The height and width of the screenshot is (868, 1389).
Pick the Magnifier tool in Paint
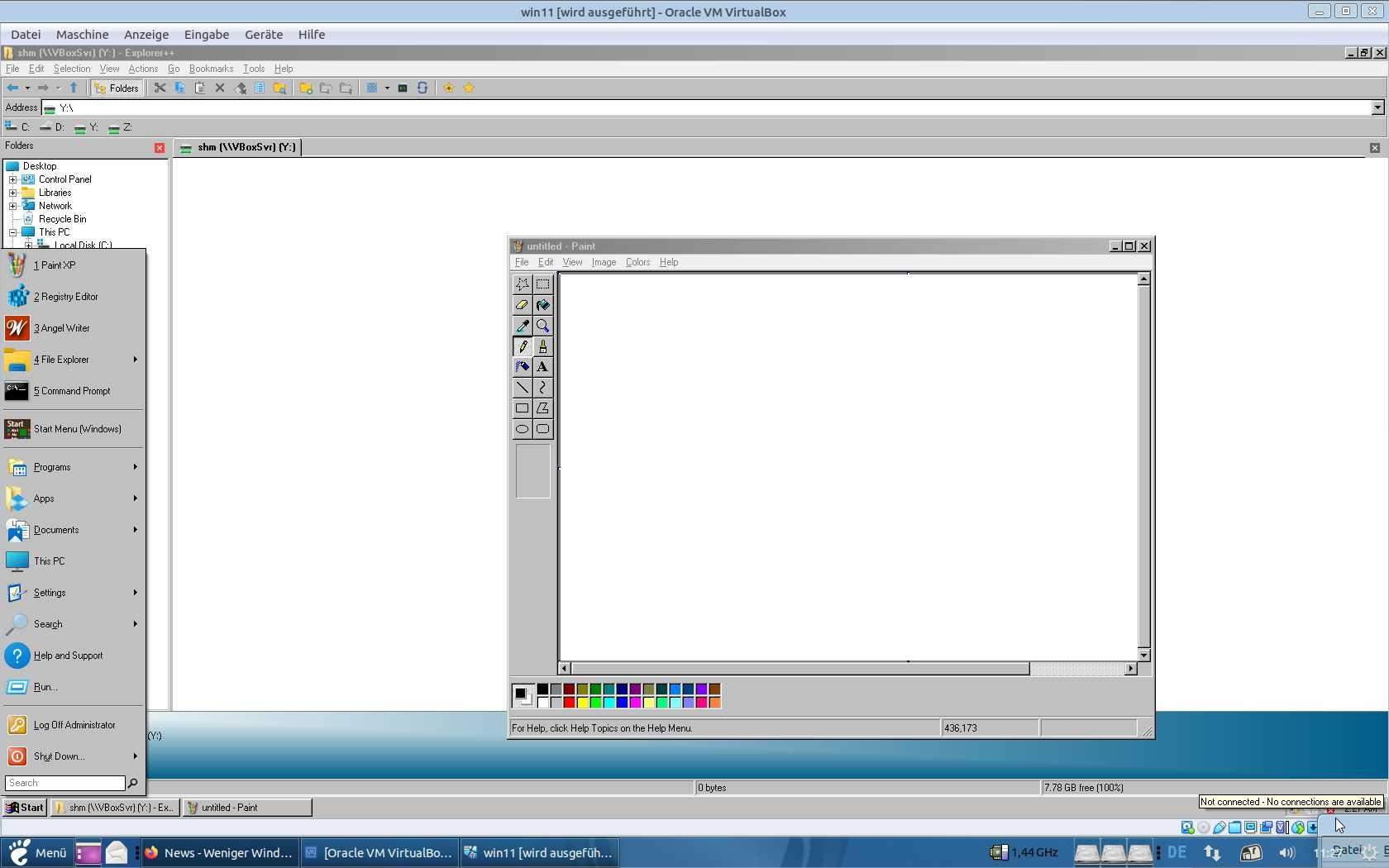[542, 326]
